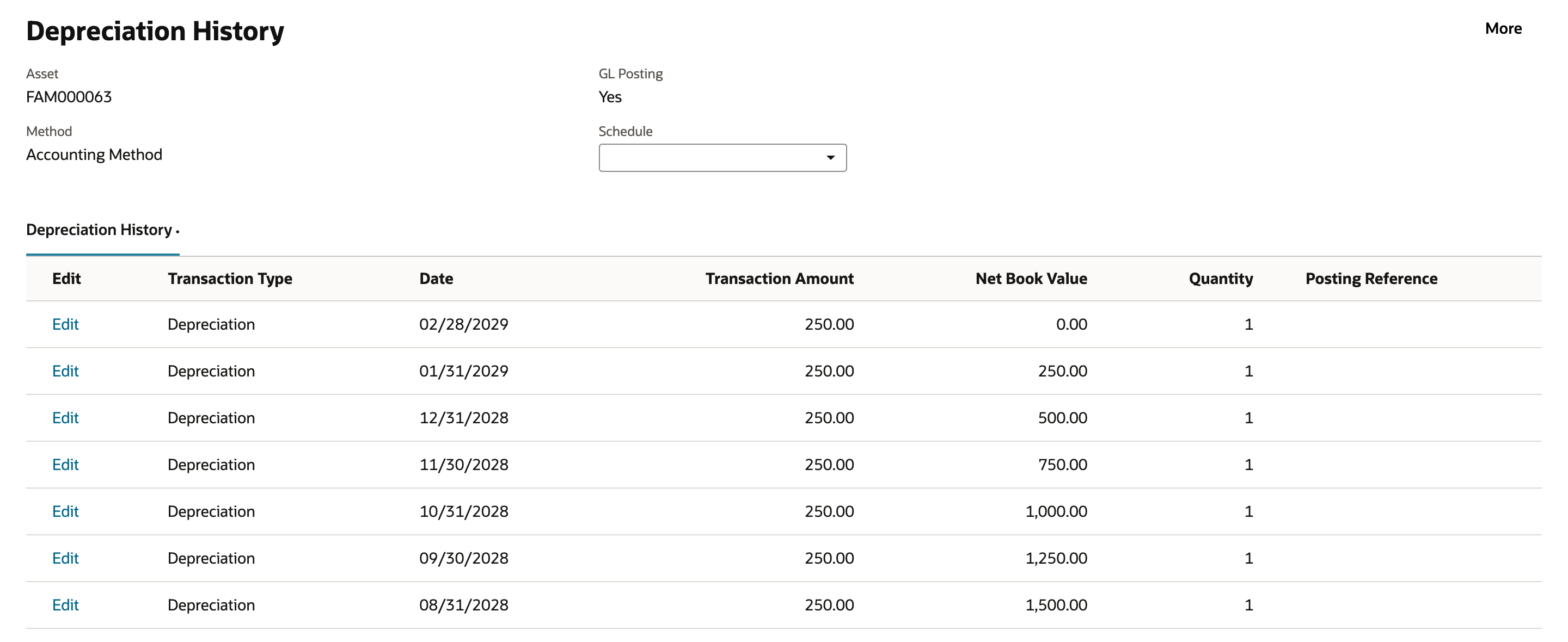Screen dimensions: 1568x642
Task: Open the More menu
Action: coord(1503,29)
